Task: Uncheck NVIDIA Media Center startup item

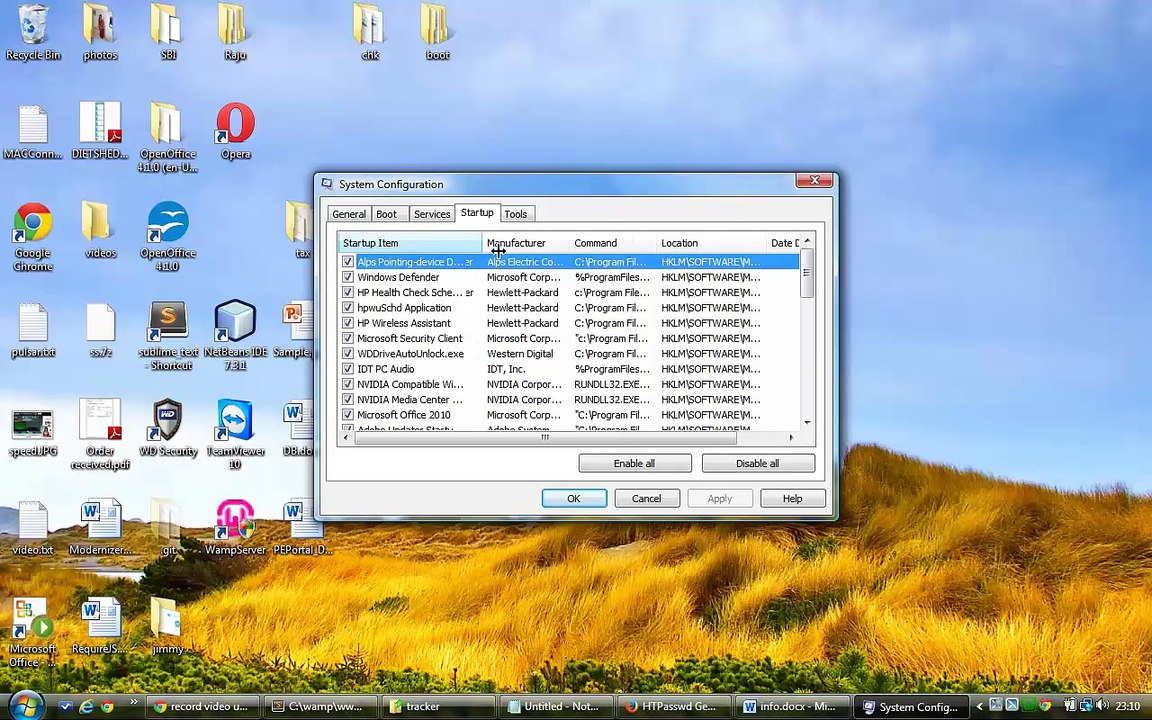Action: 348,400
